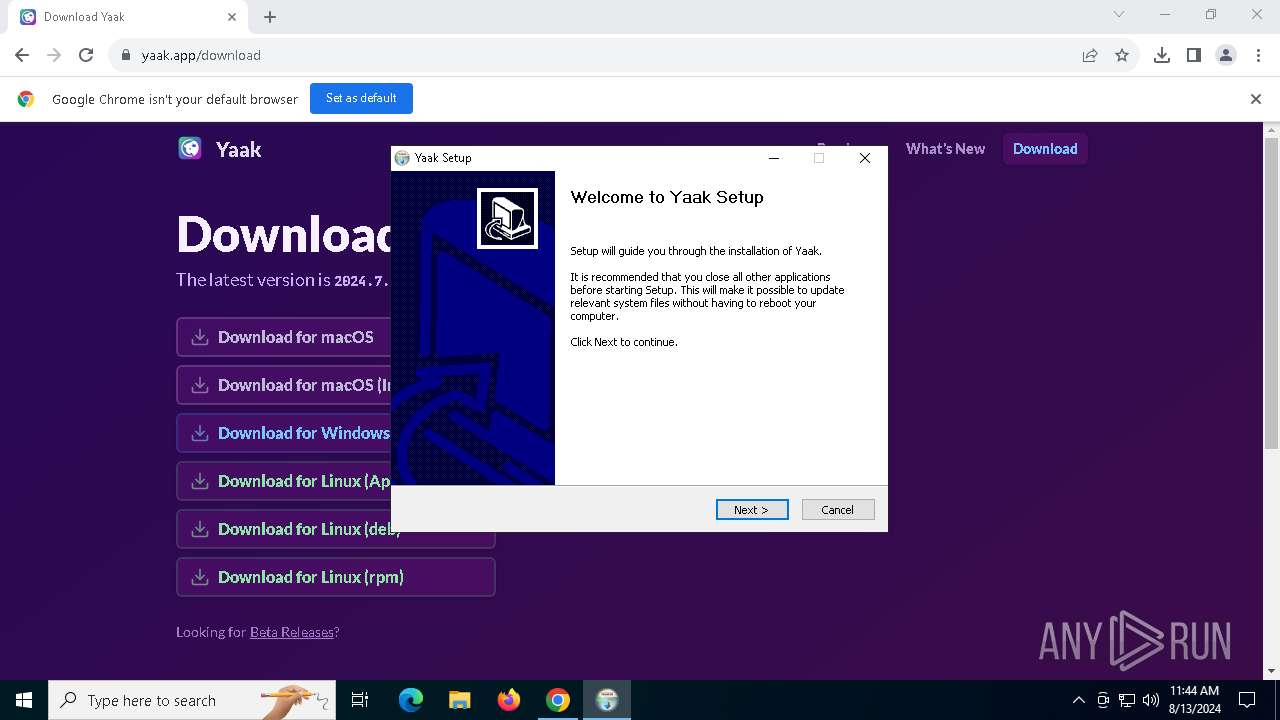Screen dimensions: 1280x720
Task: Dismiss the default browser infobar
Action: coord(1256,99)
